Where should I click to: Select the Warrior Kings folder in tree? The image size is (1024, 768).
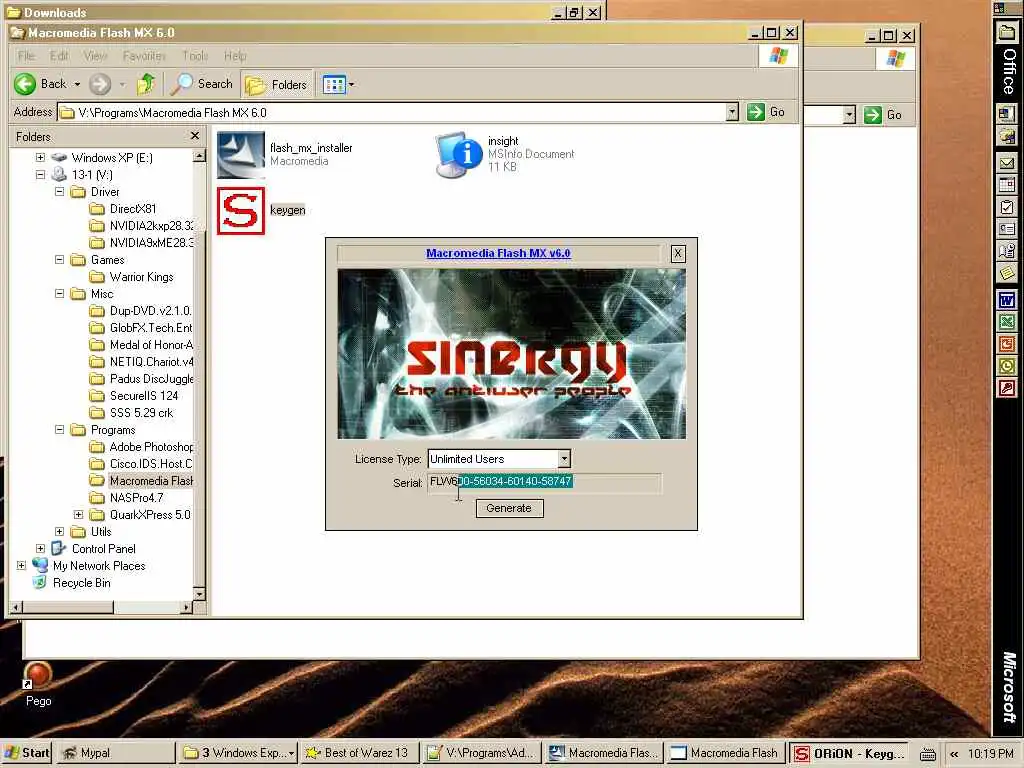click(141, 277)
